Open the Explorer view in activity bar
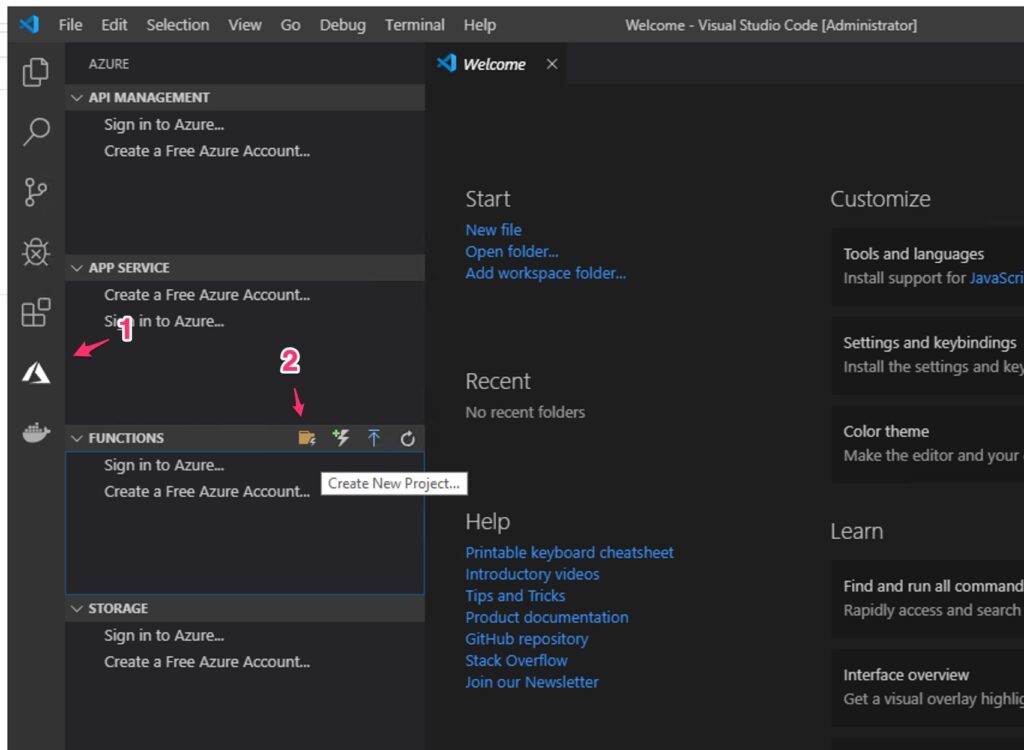1024x750 pixels. pos(36,72)
